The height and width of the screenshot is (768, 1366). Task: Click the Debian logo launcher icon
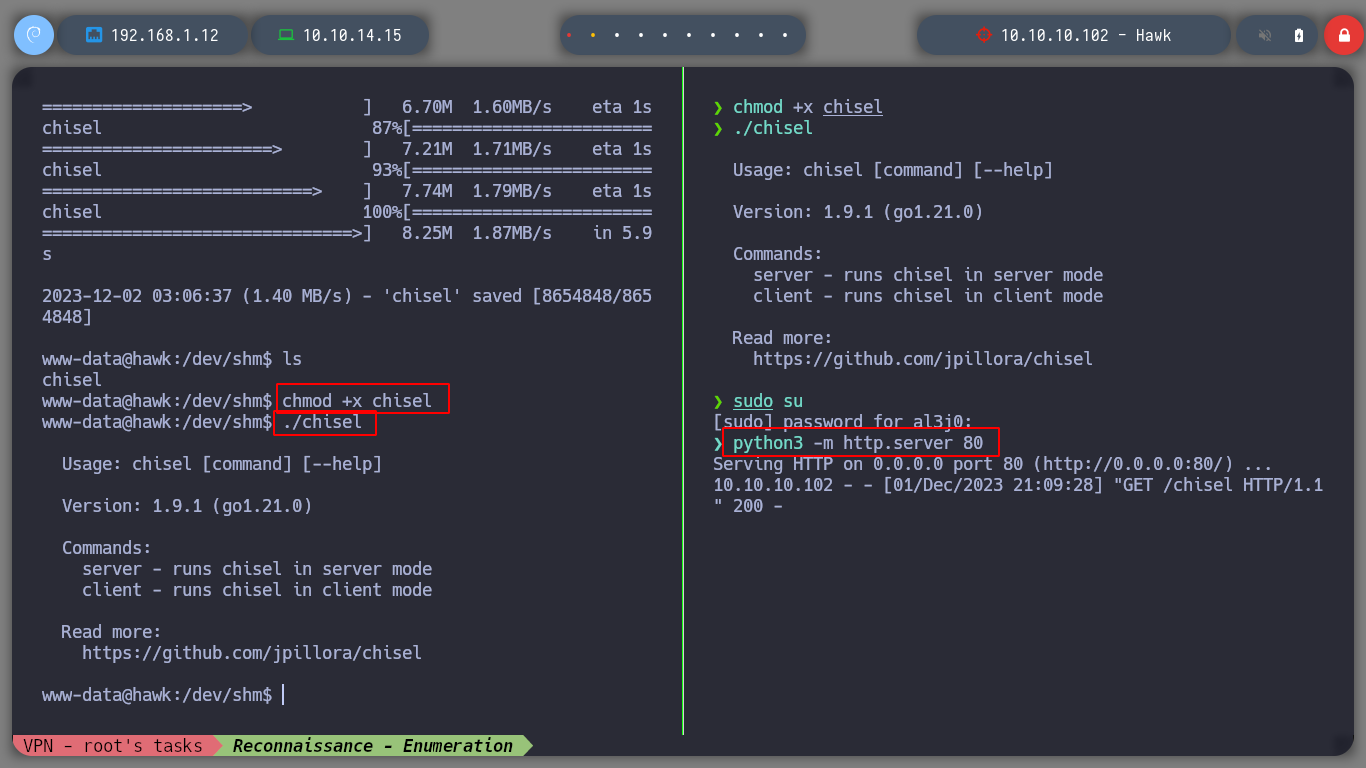[33, 35]
